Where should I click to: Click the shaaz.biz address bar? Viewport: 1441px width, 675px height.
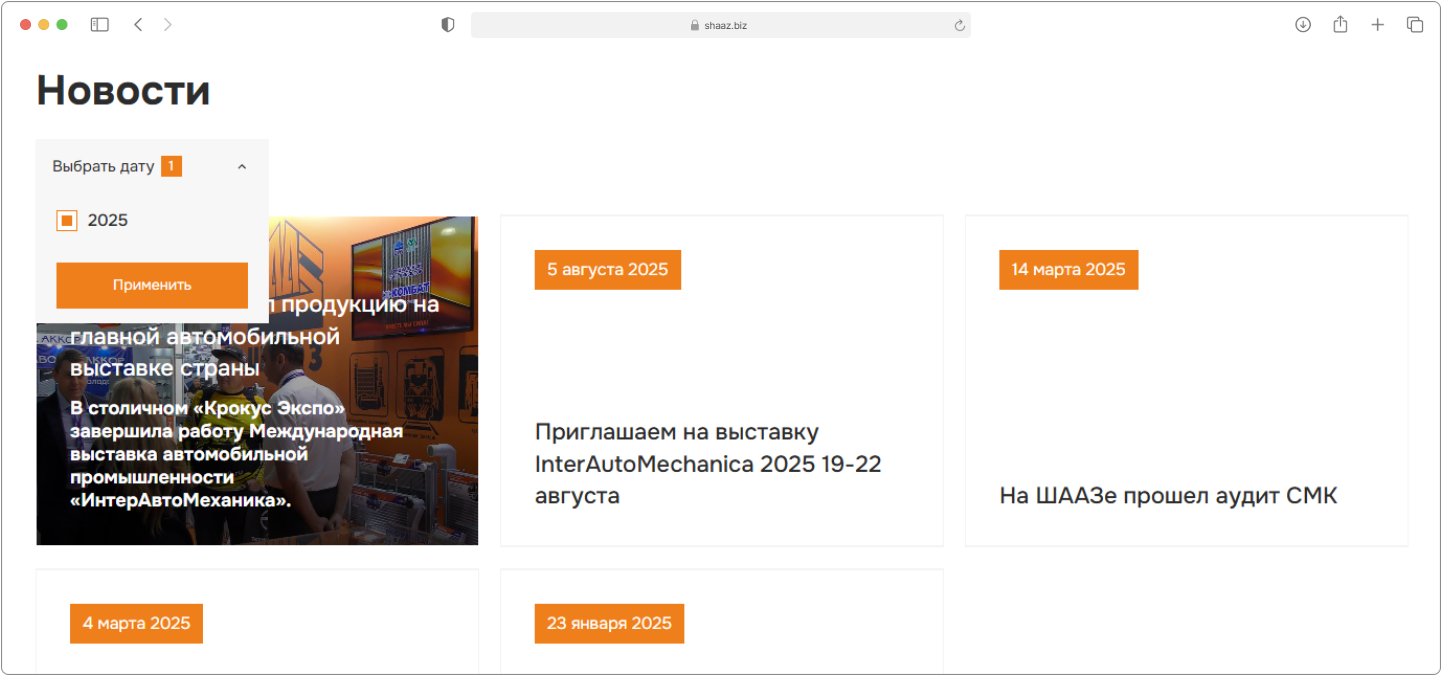pyautogui.click(x=720, y=25)
